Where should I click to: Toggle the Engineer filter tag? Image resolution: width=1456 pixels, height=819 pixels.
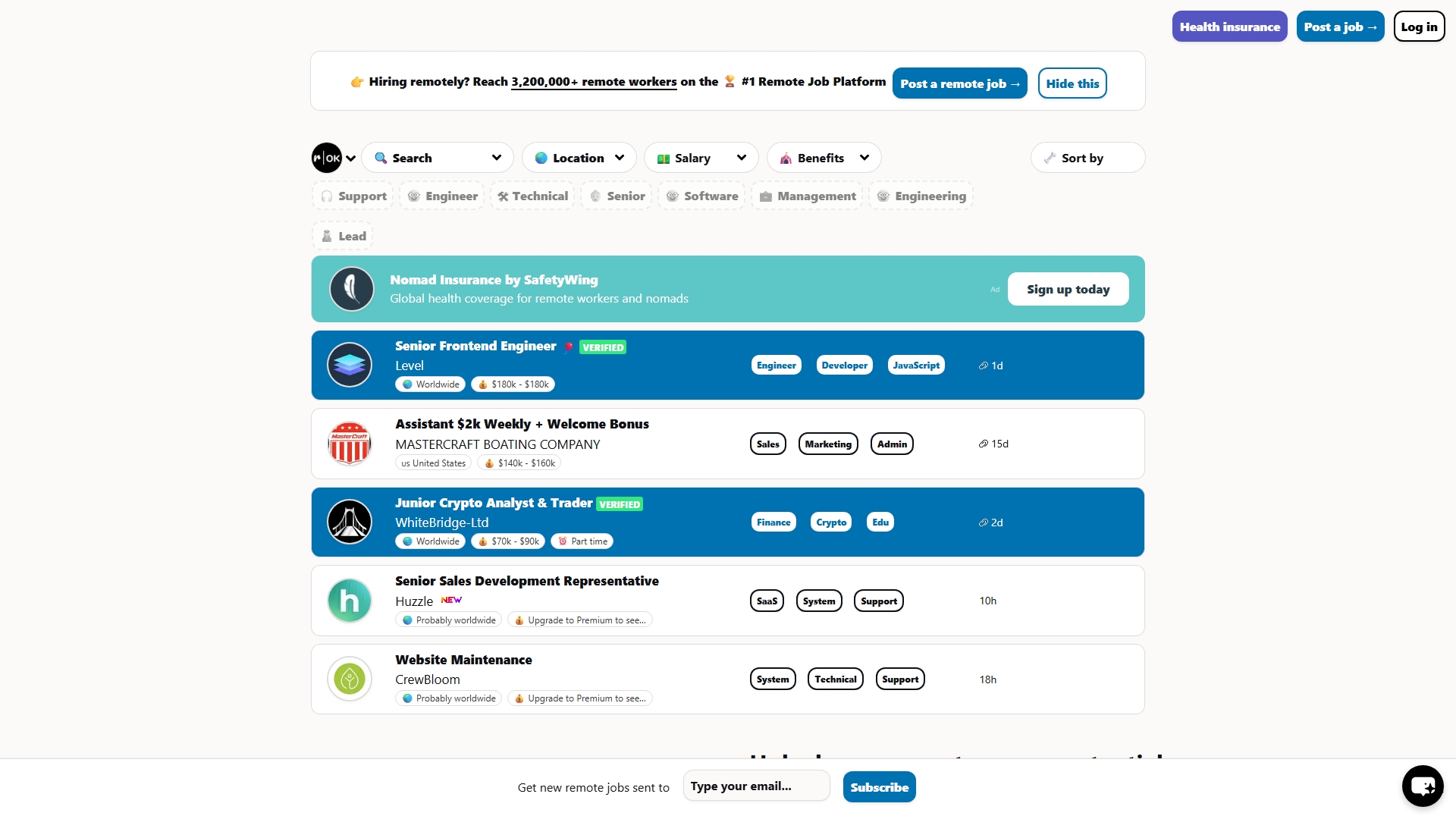coord(443,196)
